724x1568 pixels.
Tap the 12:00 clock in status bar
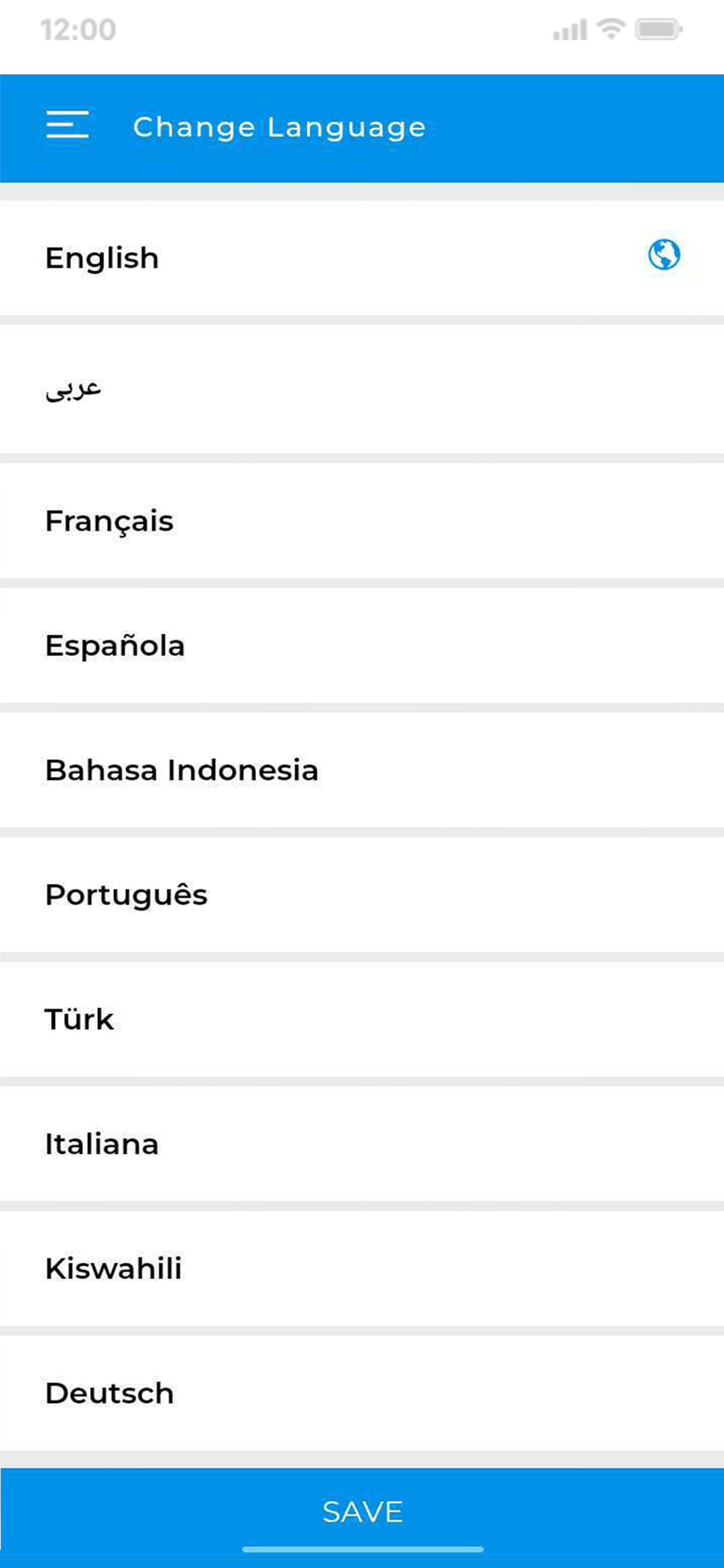(x=78, y=30)
